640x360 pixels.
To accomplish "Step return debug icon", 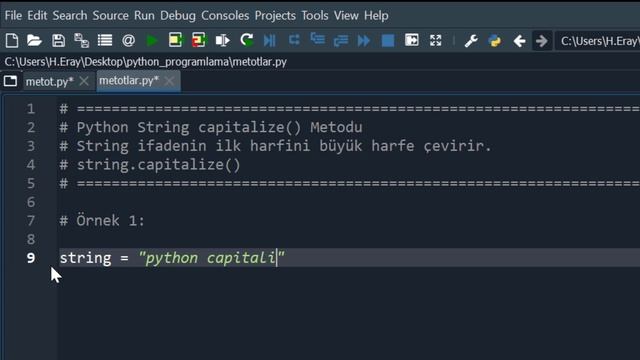I will point(341,40).
